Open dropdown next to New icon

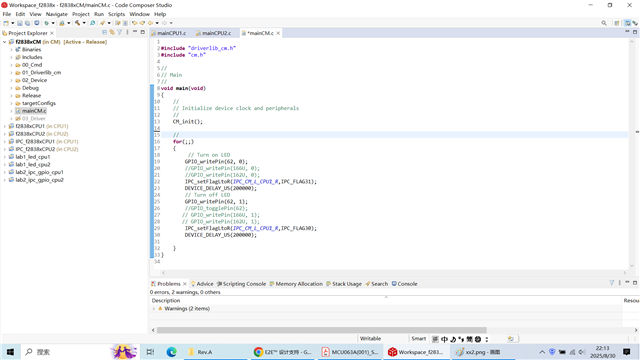click(x=12, y=23)
